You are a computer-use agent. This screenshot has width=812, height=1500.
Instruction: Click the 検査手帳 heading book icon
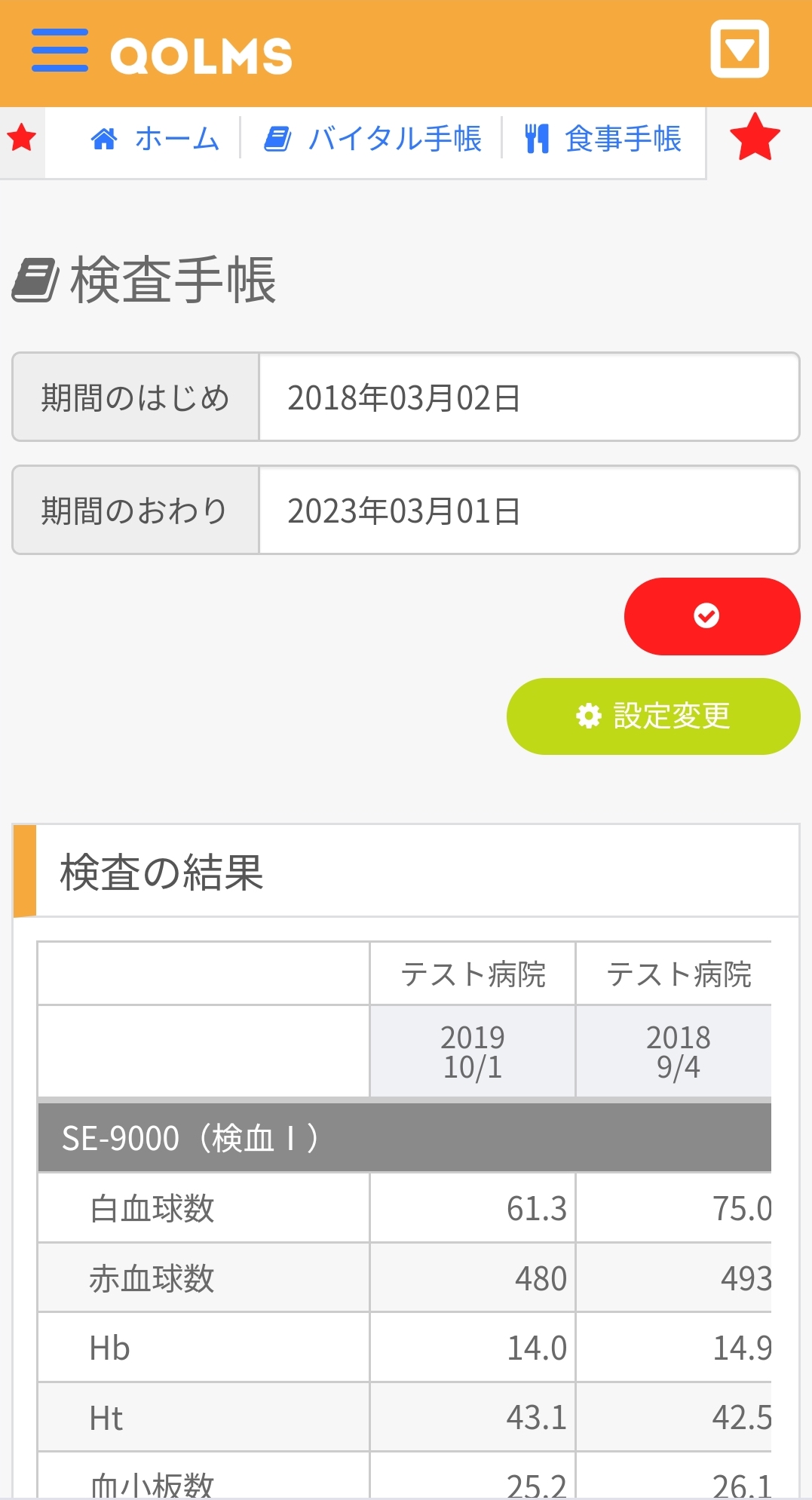(35, 281)
